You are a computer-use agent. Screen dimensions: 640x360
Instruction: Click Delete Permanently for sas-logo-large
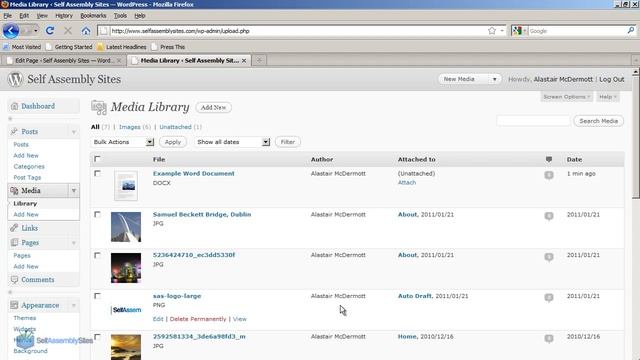(198, 319)
